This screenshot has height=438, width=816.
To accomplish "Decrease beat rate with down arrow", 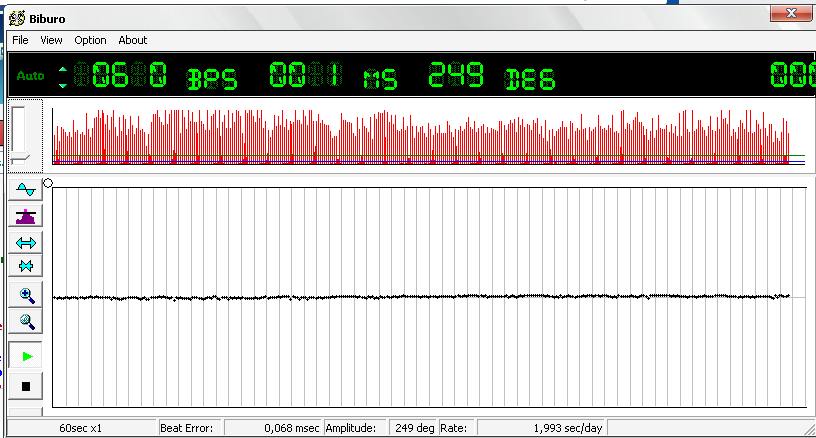I will point(64,84).
